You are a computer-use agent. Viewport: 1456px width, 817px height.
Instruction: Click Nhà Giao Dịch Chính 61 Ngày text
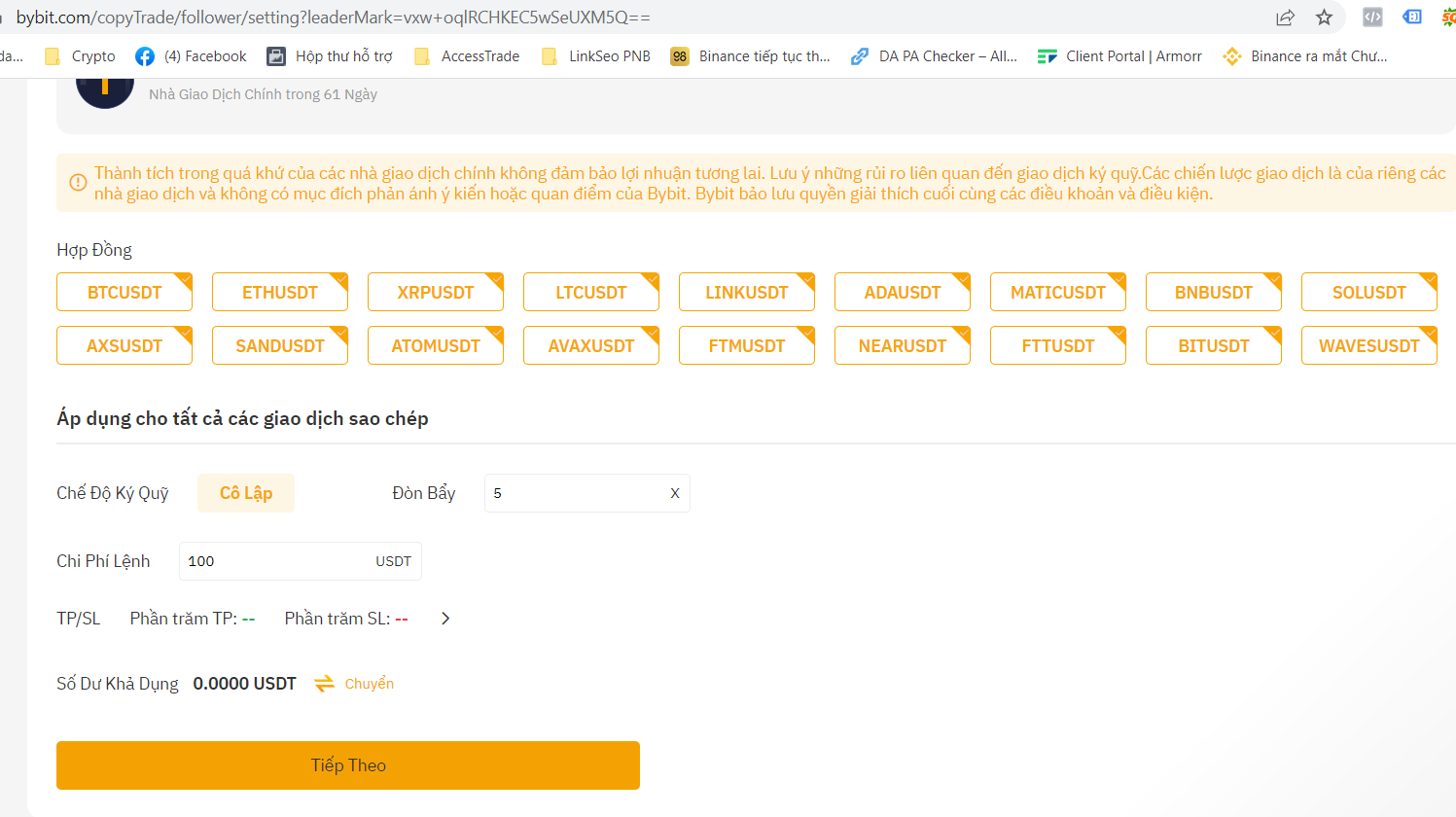click(263, 94)
